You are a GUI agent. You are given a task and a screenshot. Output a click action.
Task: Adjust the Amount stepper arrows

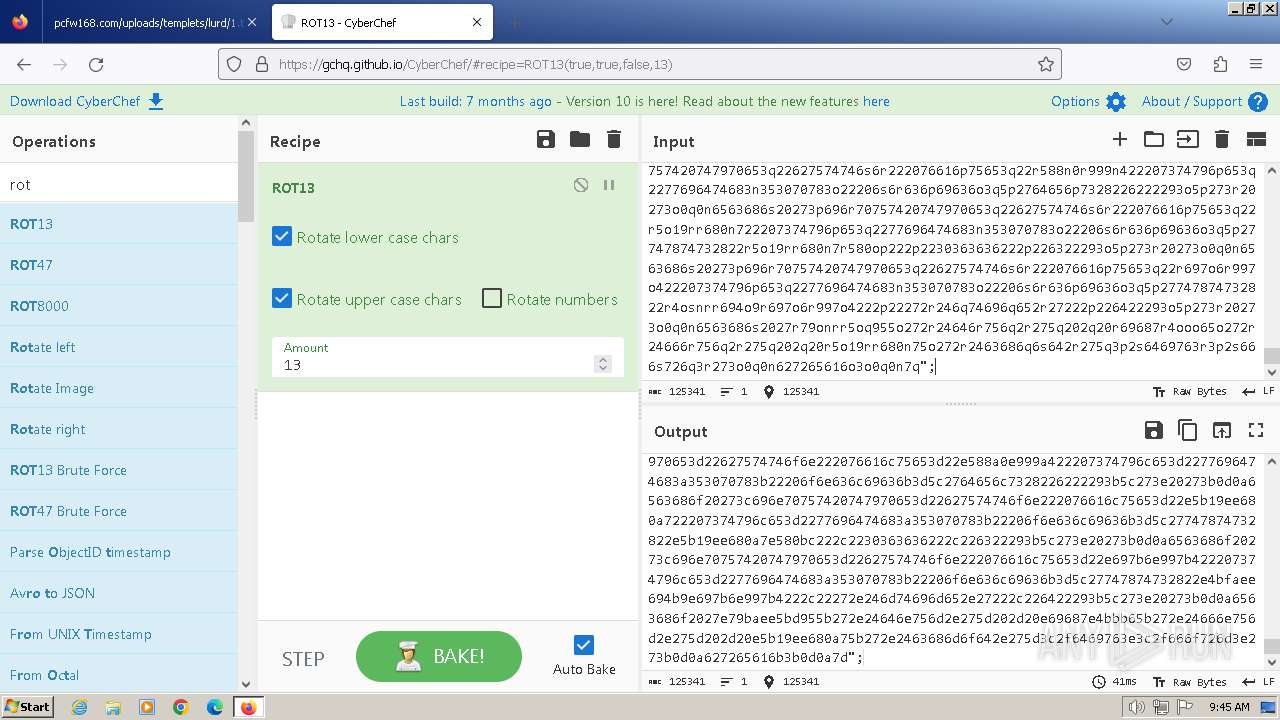602,364
